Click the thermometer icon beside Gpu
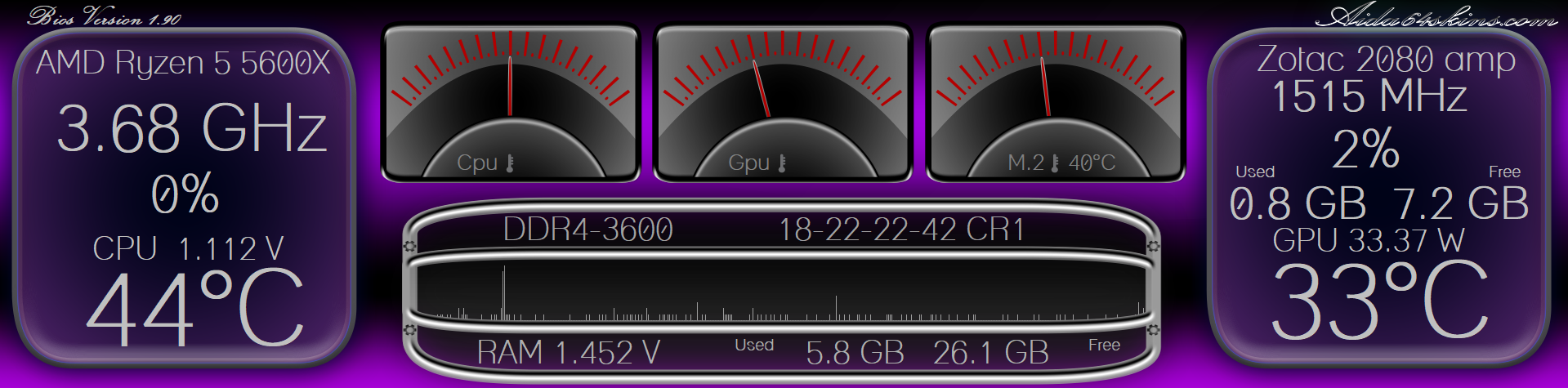 (x=782, y=163)
